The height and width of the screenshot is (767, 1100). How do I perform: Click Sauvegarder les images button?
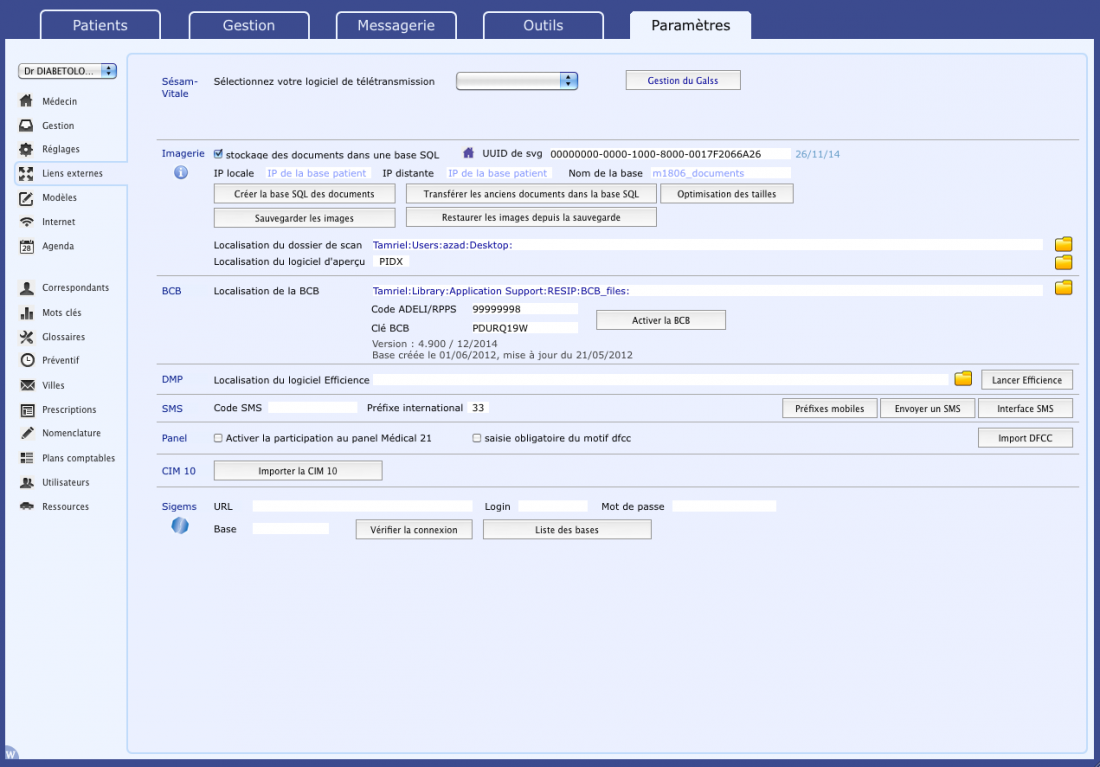coord(304,218)
